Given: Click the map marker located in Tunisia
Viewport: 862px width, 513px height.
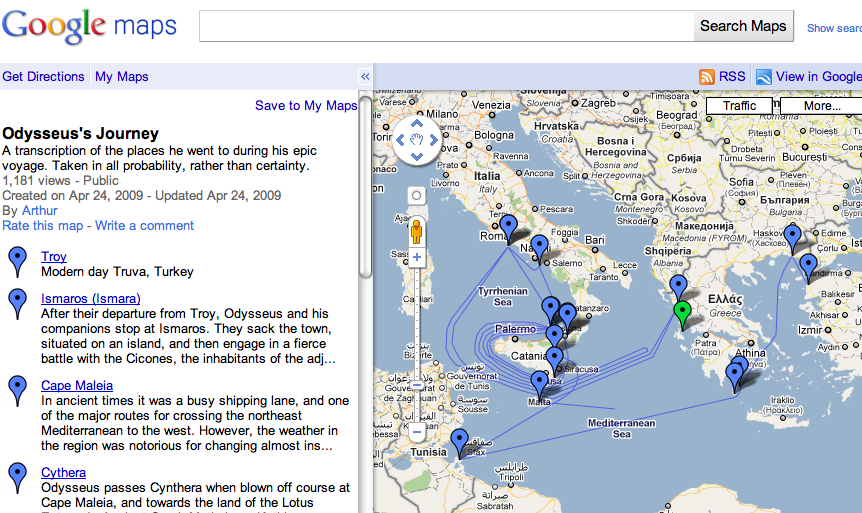Looking at the screenshot, I should (460, 441).
